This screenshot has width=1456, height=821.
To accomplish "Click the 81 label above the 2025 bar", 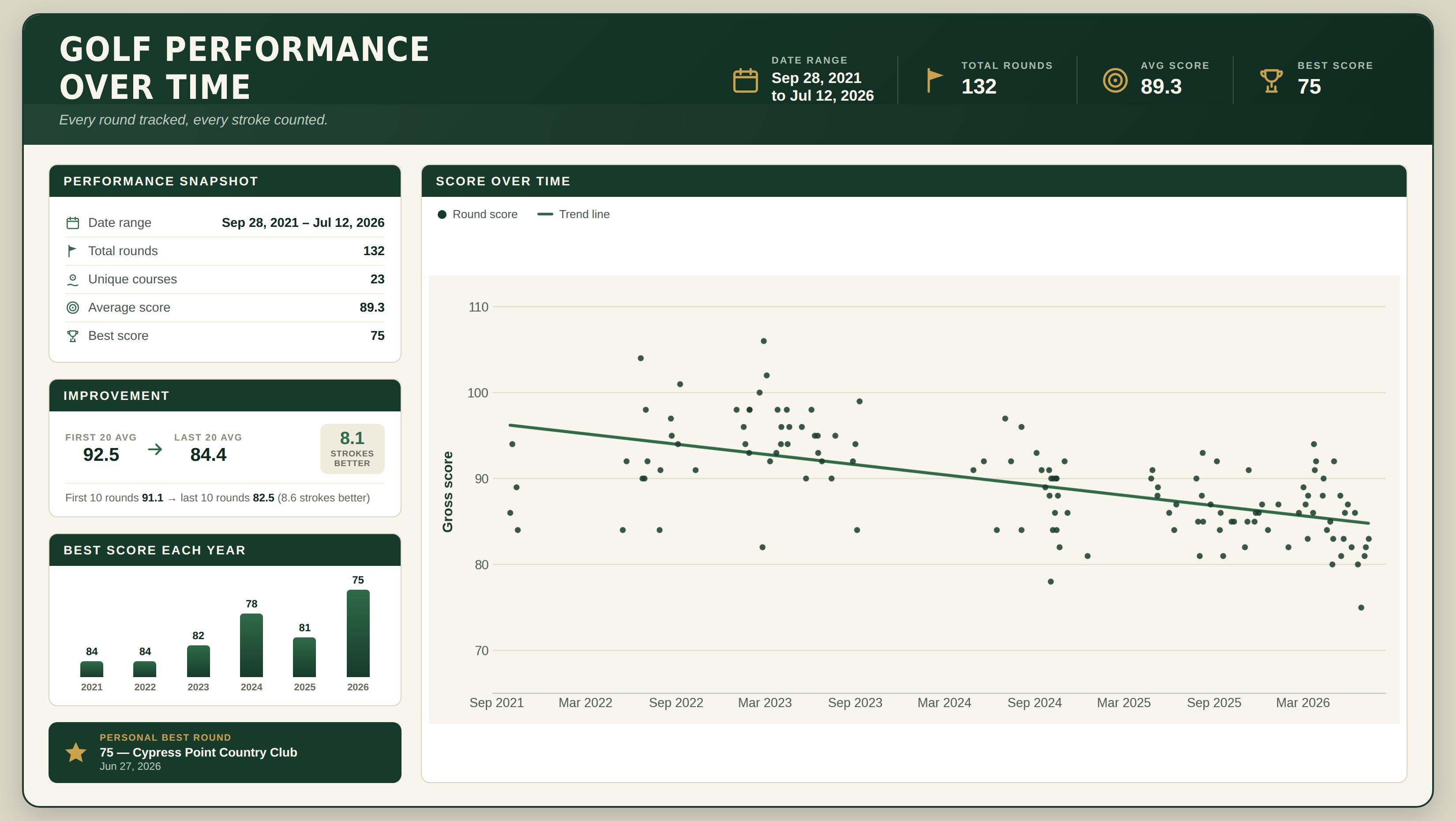I will click(304, 628).
